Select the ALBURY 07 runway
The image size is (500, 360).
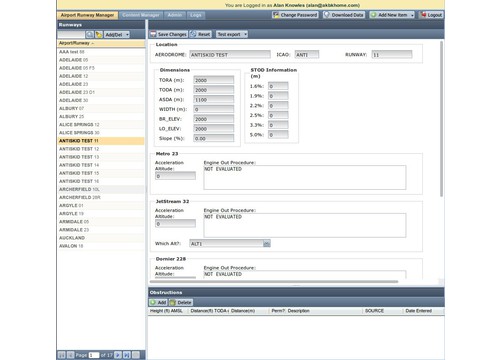pos(101,109)
